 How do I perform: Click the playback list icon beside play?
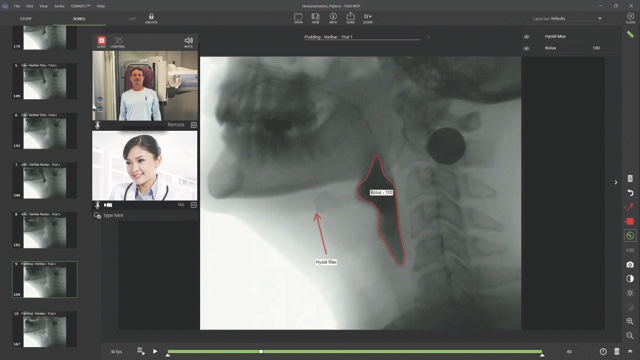141,351
